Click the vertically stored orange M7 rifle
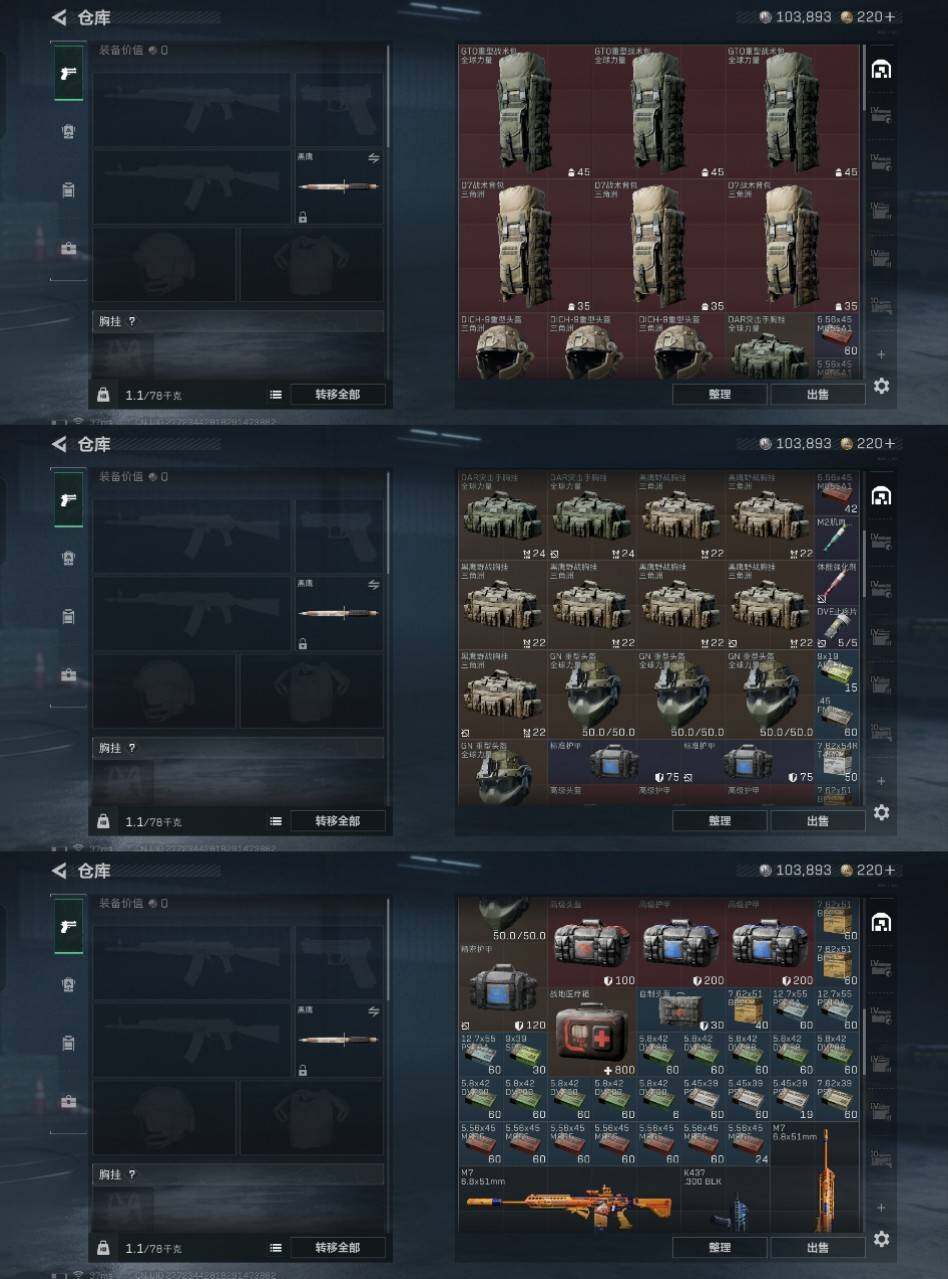The width and height of the screenshot is (948, 1279). tap(815, 1178)
